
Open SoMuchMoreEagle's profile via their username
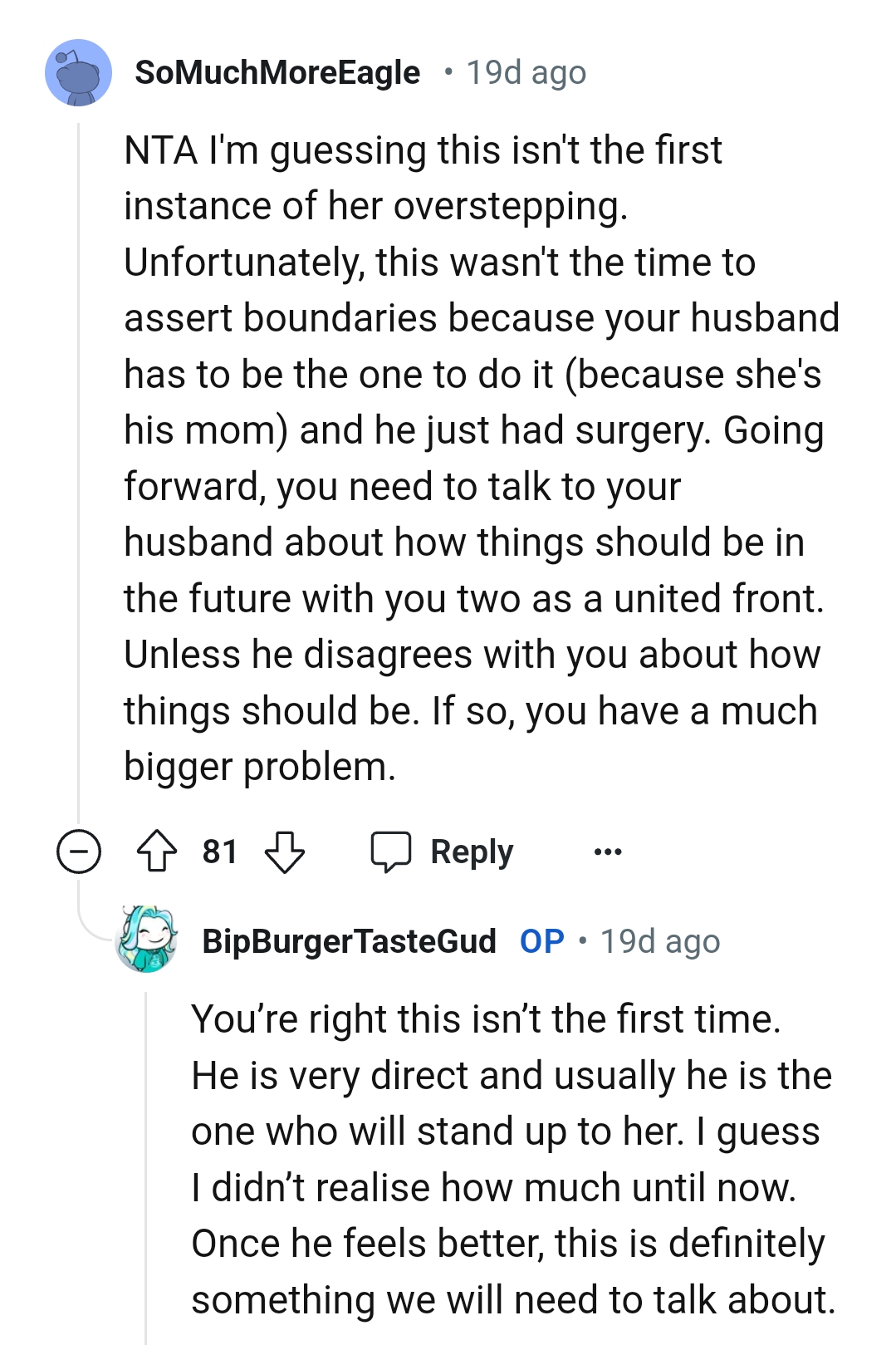click(x=277, y=72)
